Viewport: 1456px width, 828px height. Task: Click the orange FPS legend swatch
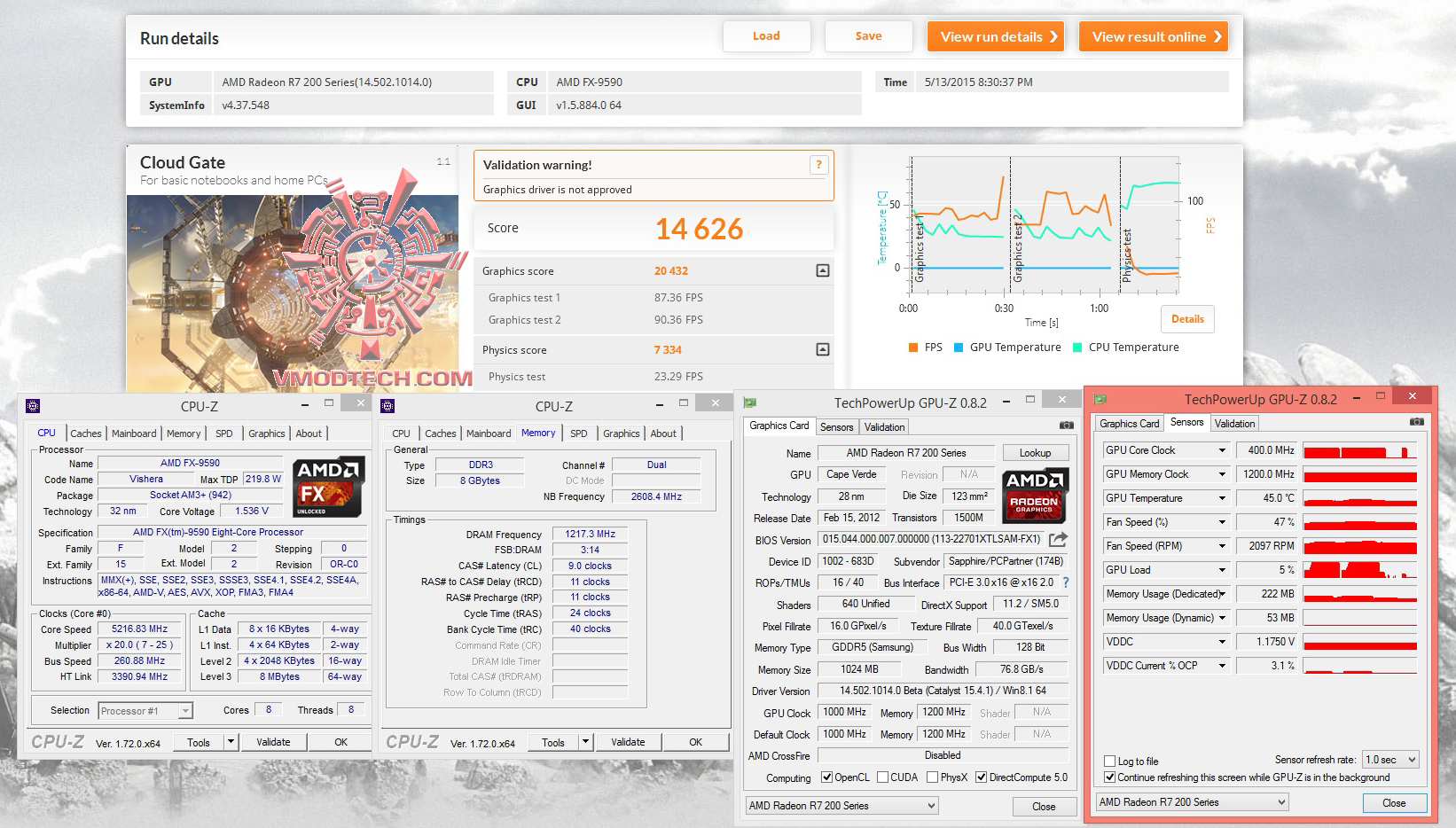(x=913, y=348)
